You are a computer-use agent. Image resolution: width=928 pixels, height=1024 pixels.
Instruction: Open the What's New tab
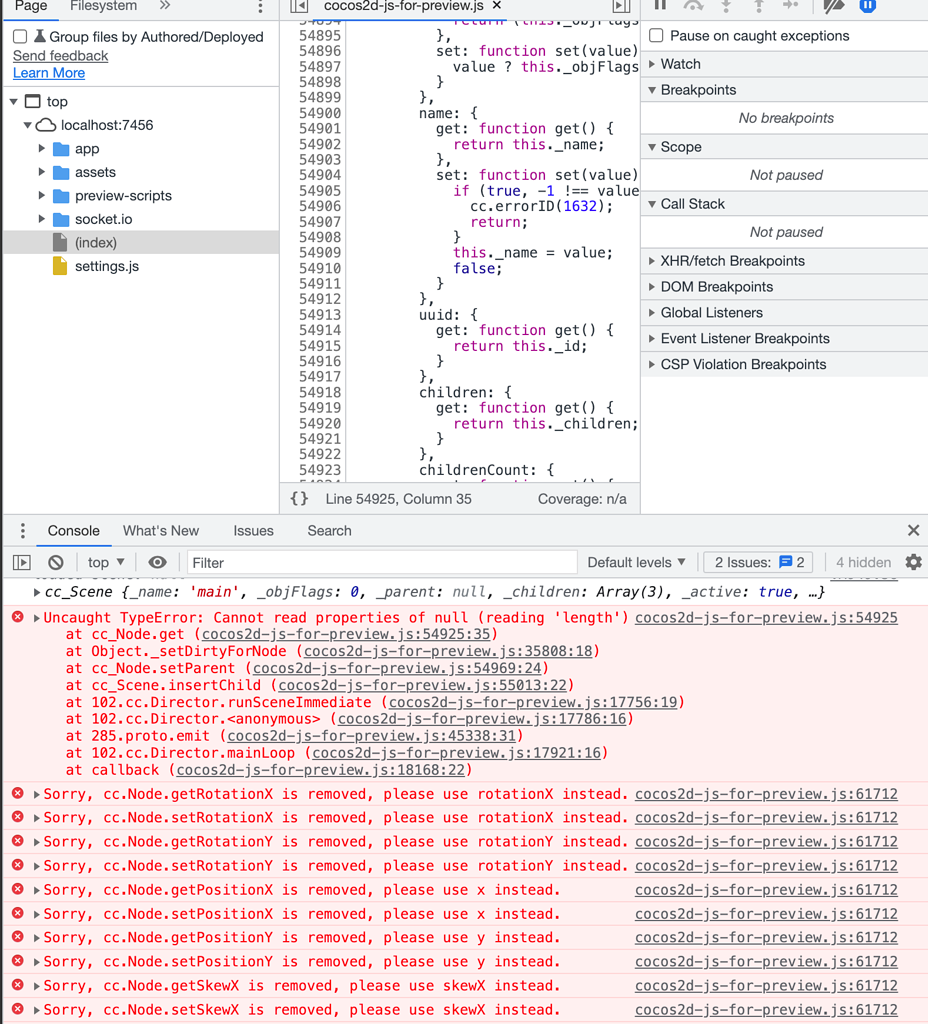[161, 531]
